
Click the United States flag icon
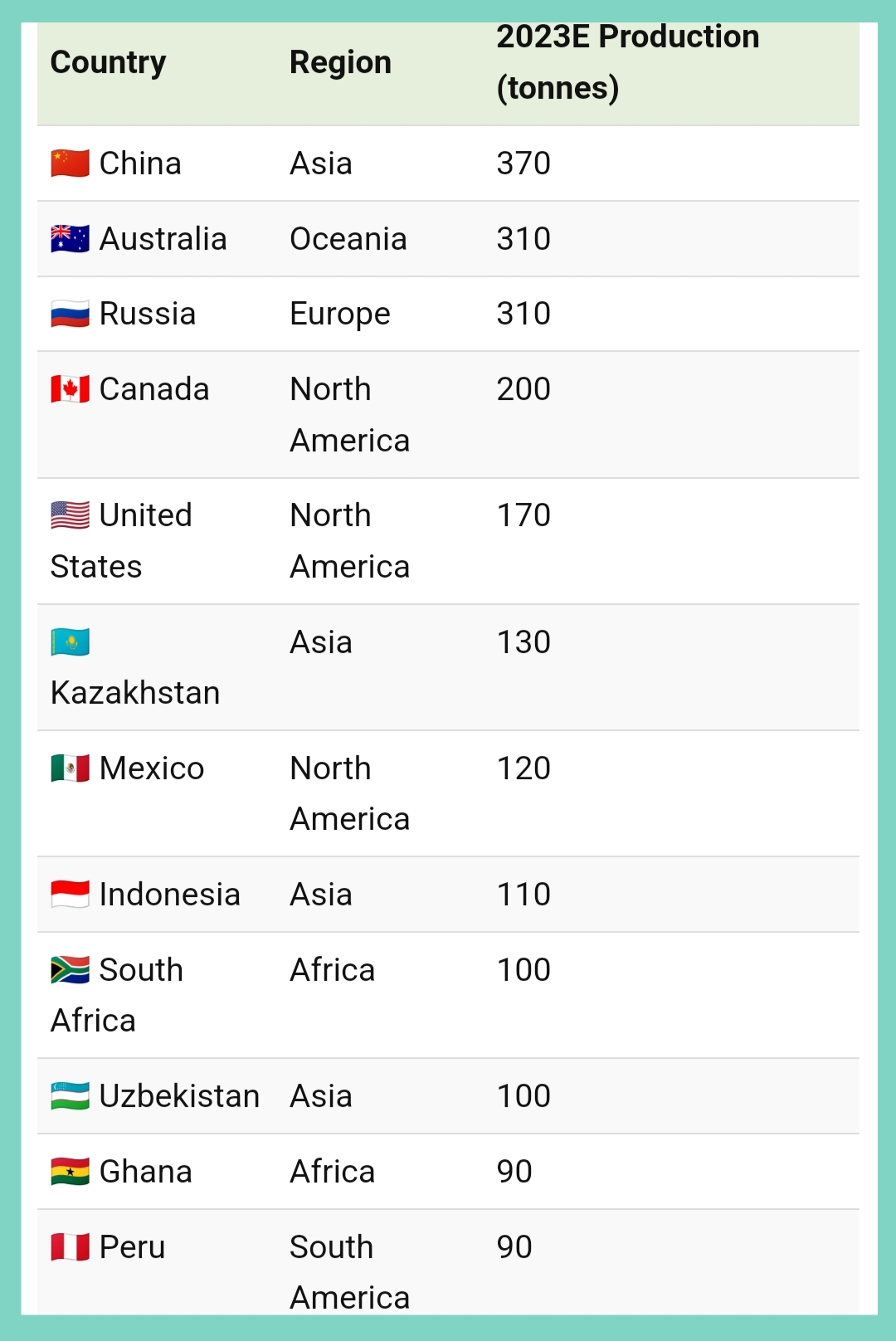(x=70, y=515)
